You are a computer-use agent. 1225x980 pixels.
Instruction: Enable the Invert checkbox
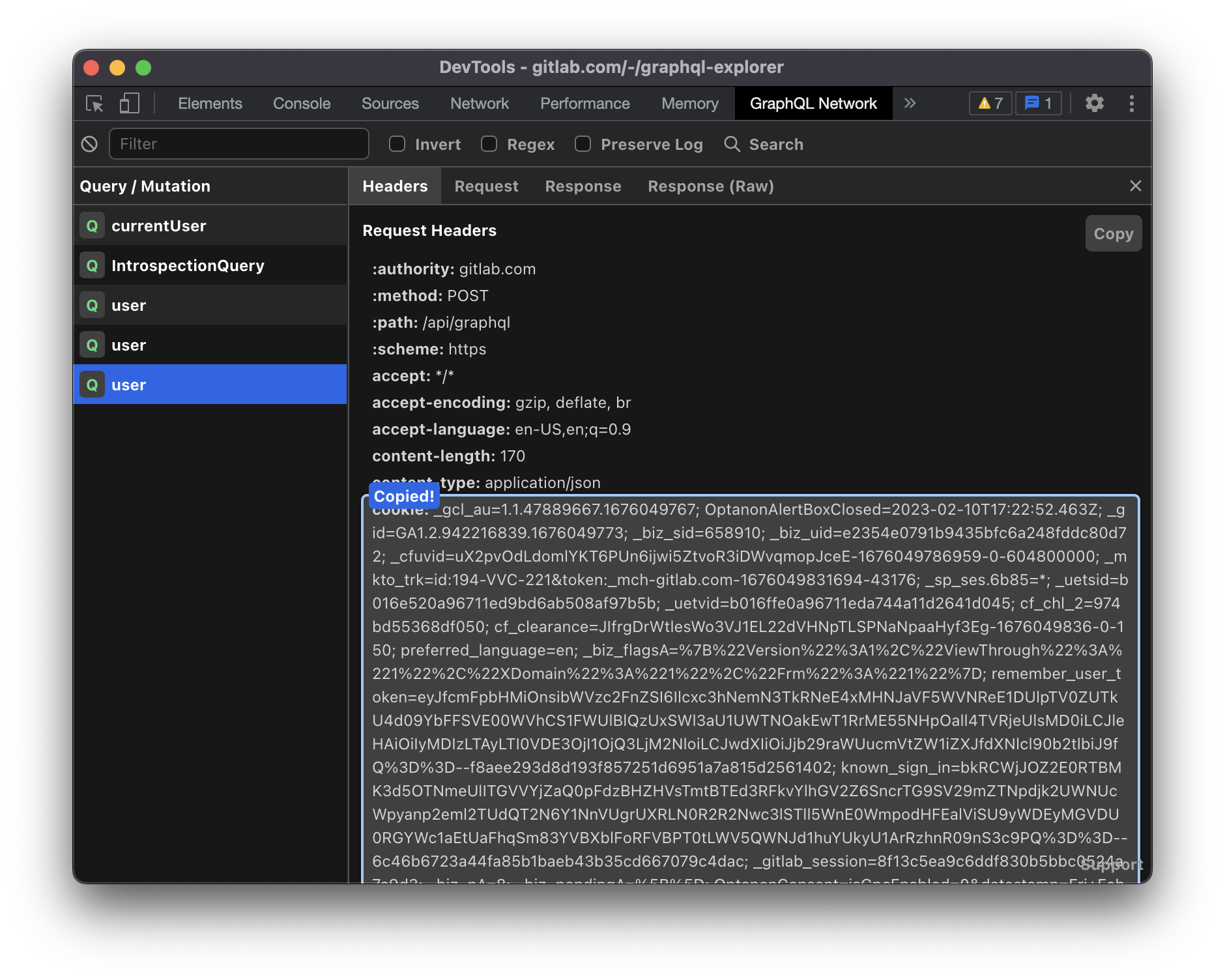(397, 144)
